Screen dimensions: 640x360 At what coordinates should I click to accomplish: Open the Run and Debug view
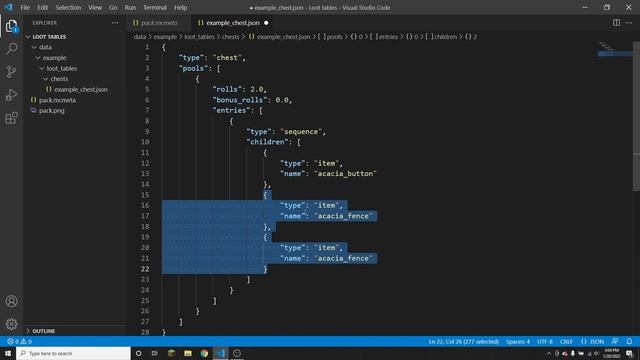click(11, 95)
